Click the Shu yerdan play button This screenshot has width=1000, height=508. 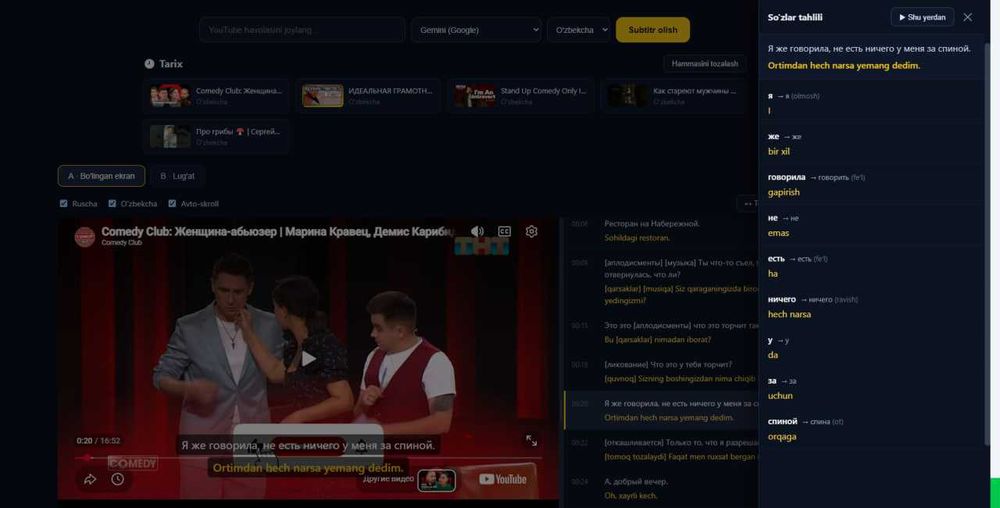(x=922, y=17)
